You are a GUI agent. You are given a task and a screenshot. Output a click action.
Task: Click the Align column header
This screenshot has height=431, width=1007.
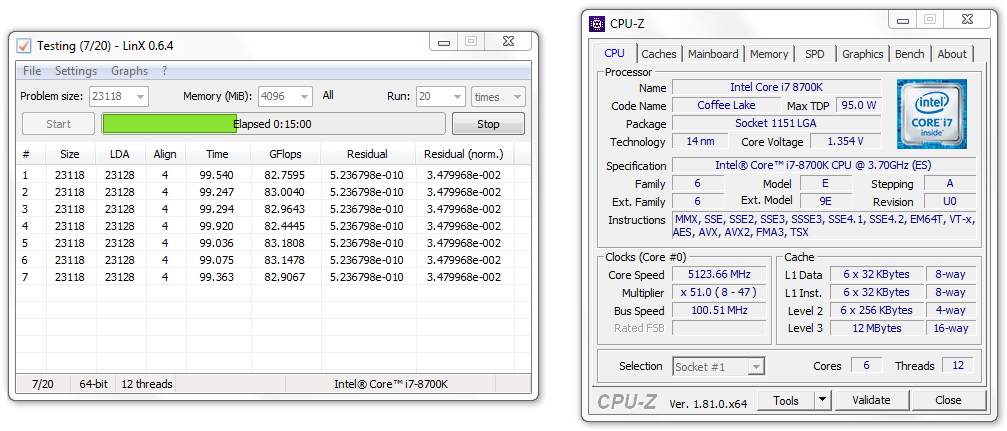point(165,154)
